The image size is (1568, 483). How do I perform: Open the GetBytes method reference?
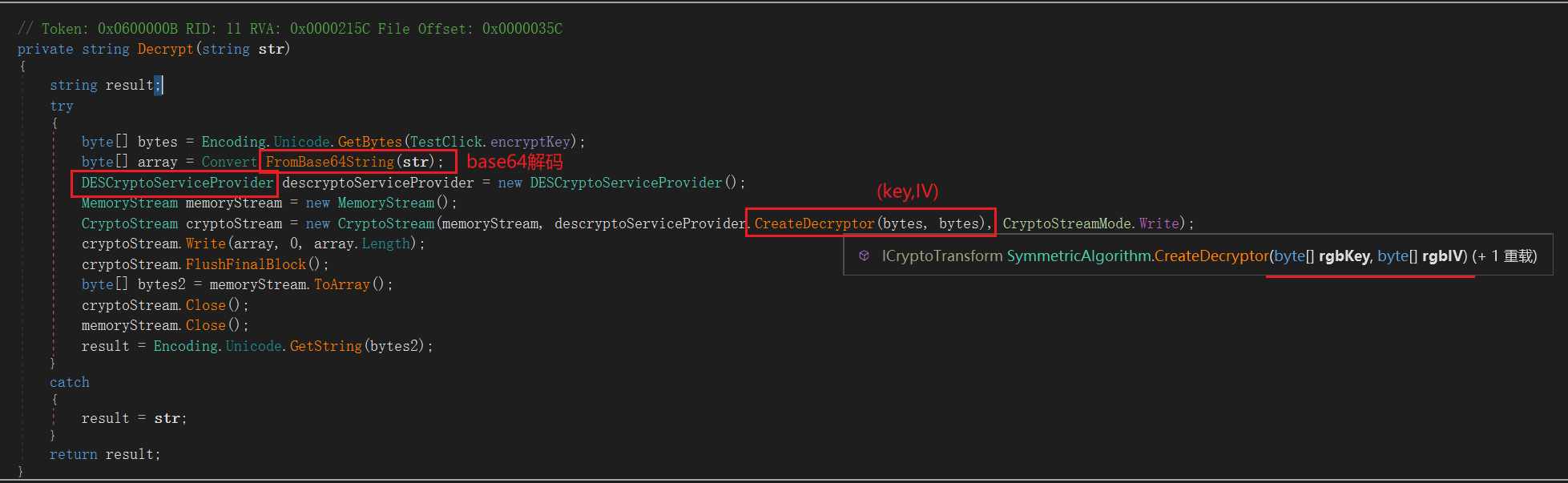tap(369, 142)
